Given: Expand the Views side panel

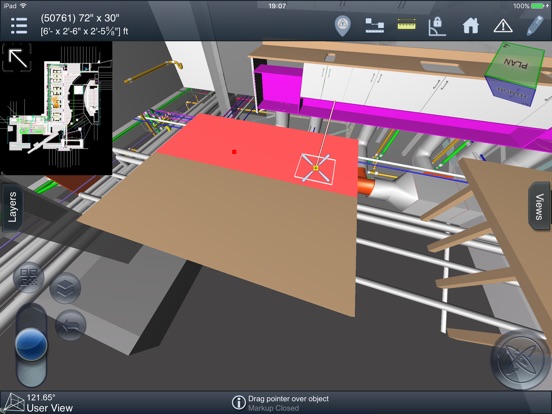Looking at the screenshot, I should tap(539, 206).
